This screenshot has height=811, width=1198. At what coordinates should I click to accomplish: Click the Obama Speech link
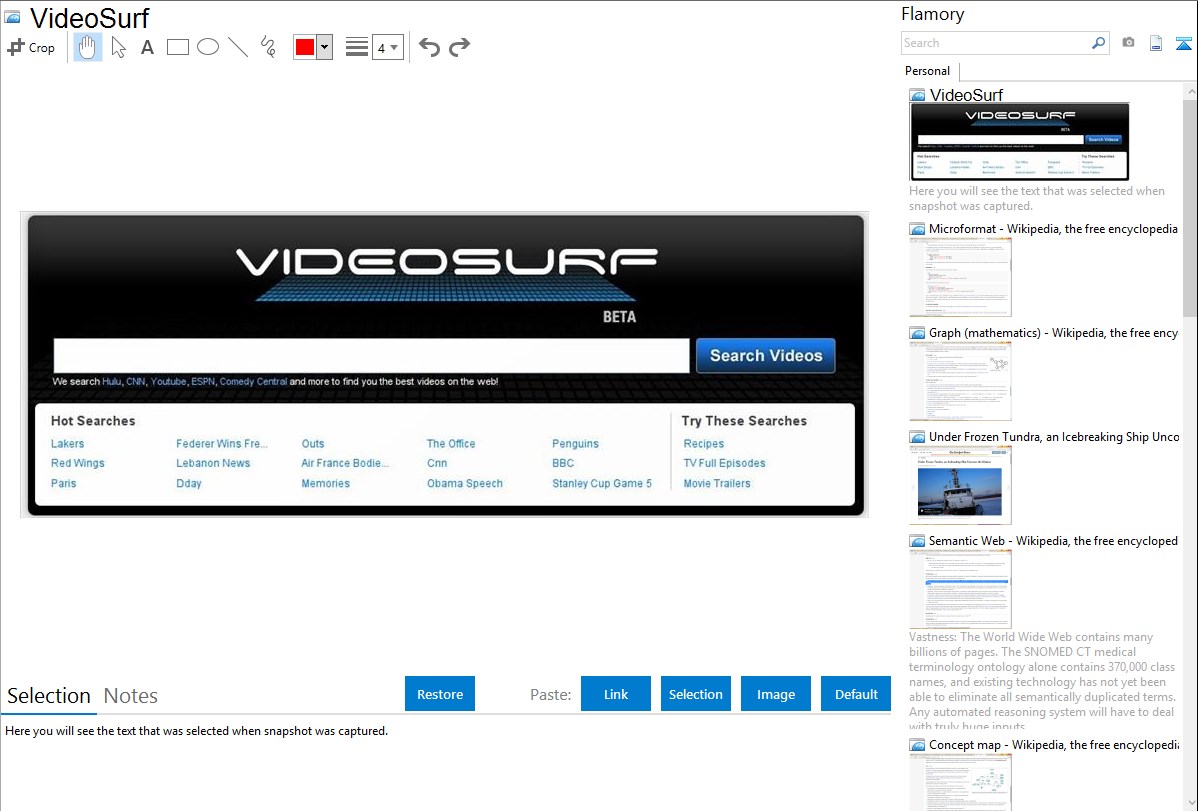[x=465, y=483]
